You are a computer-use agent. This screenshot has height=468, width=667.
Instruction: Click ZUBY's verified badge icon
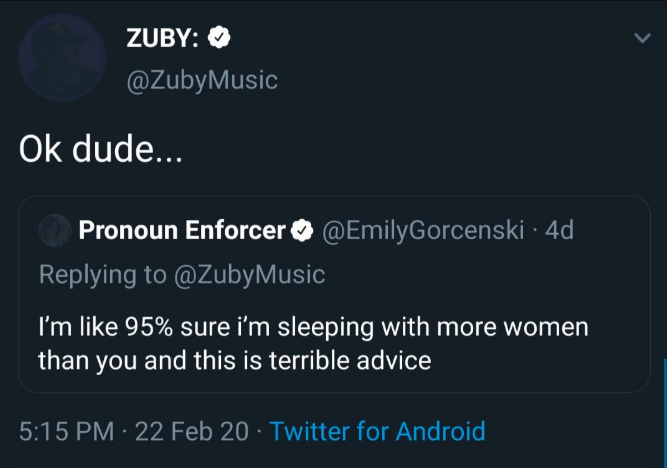(x=220, y=38)
